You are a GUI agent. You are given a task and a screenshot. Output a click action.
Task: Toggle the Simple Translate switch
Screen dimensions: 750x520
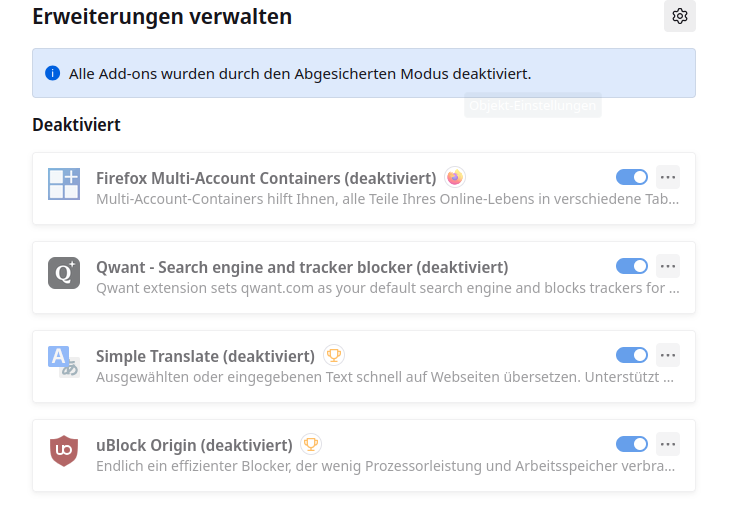(632, 355)
